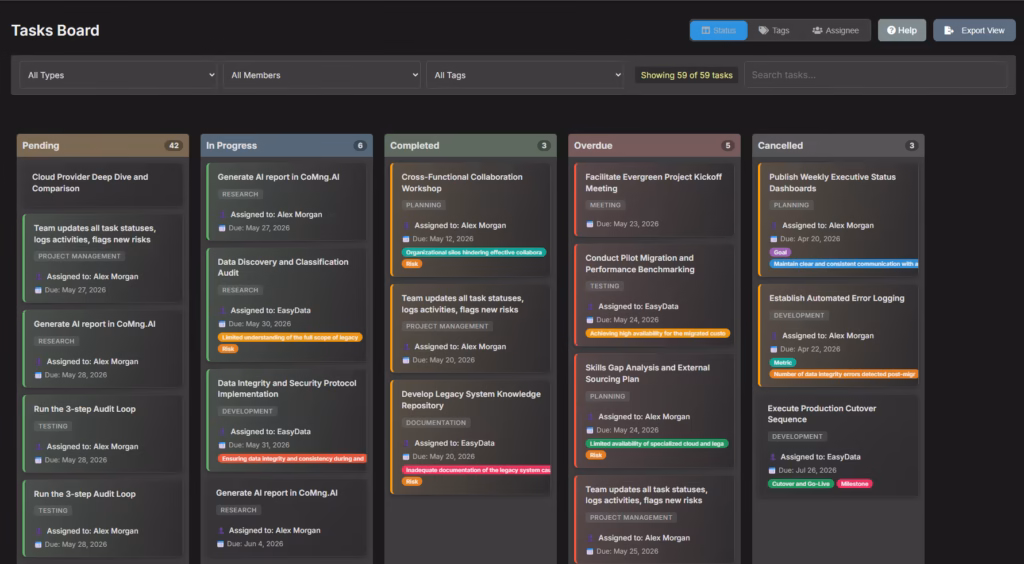Switch to Tags view tab
The width and height of the screenshot is (1024, 564).
coord(774,31)
